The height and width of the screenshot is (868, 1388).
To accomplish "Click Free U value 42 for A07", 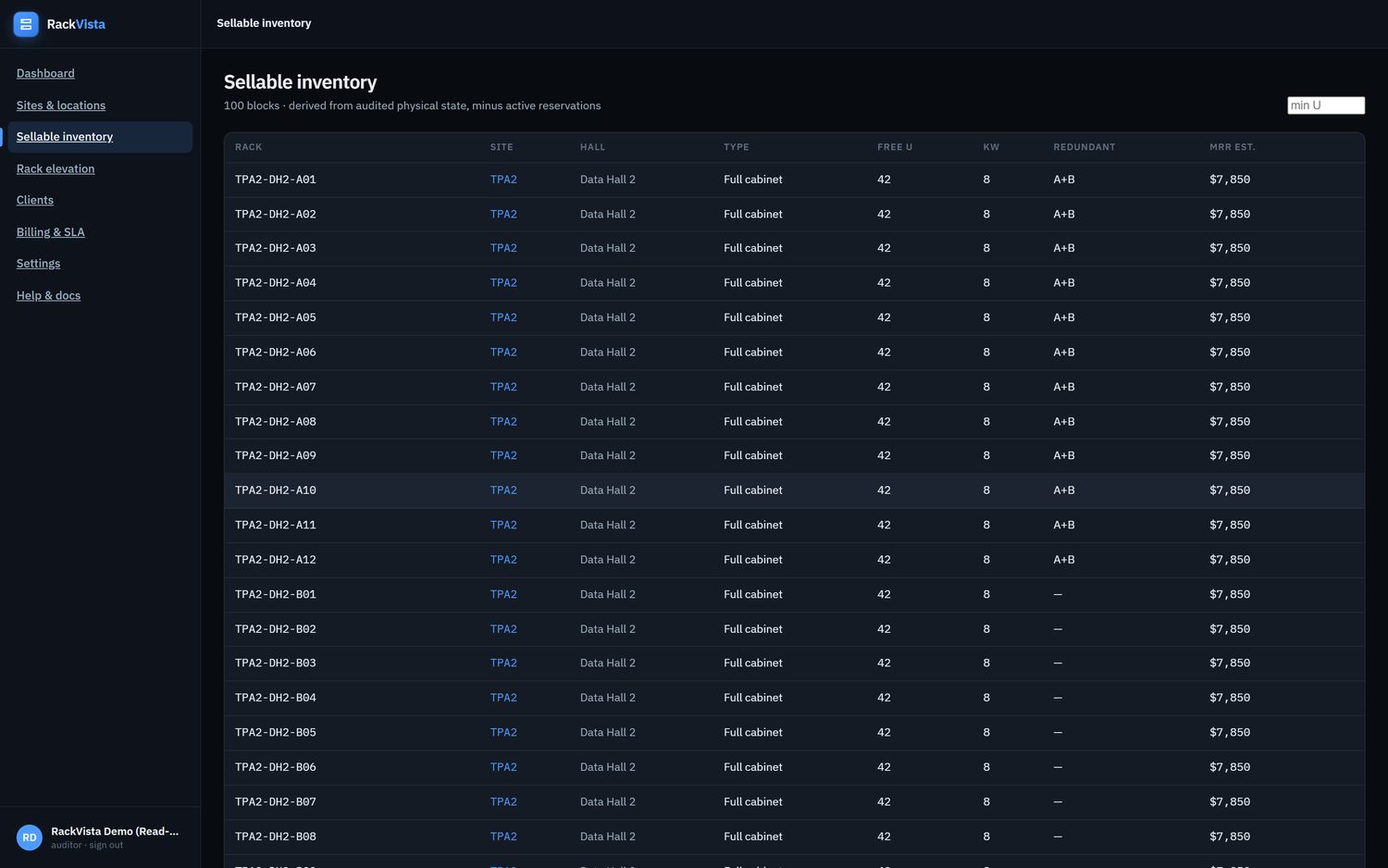I will [x=884, y=387].
